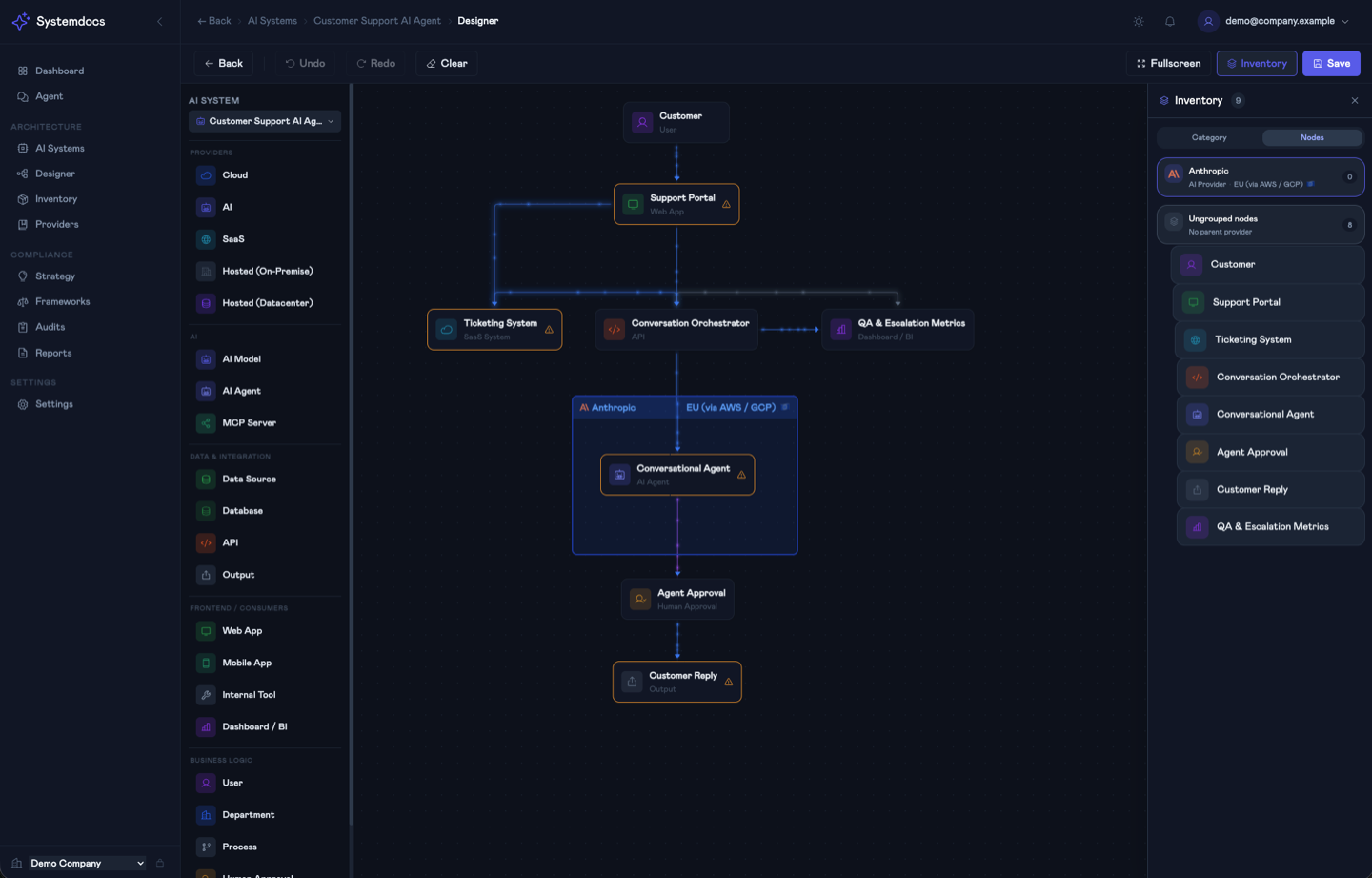
Task: Select the AI provider palette item
Action: tap(265, 207)
